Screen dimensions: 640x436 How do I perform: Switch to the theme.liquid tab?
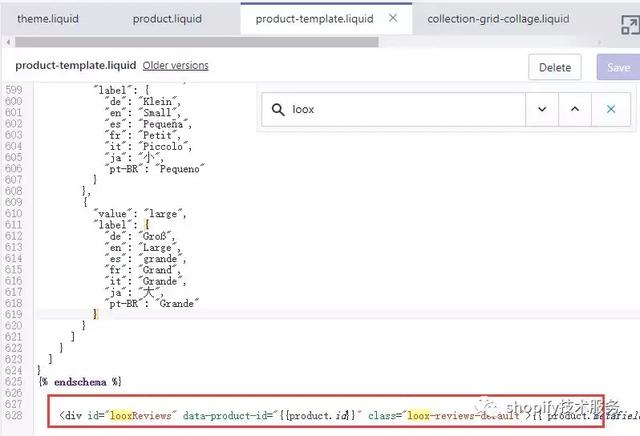pos(48,19)
